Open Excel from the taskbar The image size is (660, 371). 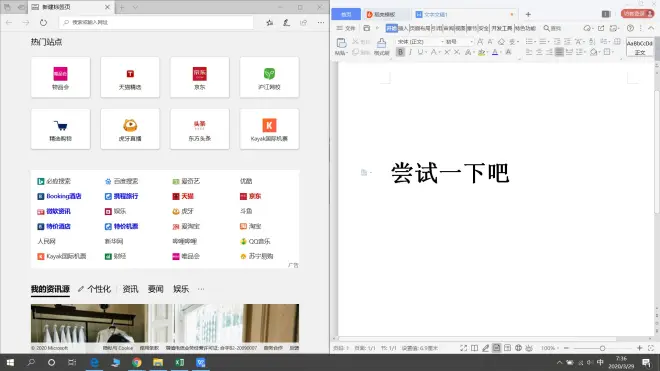click(x=179, y=362)
